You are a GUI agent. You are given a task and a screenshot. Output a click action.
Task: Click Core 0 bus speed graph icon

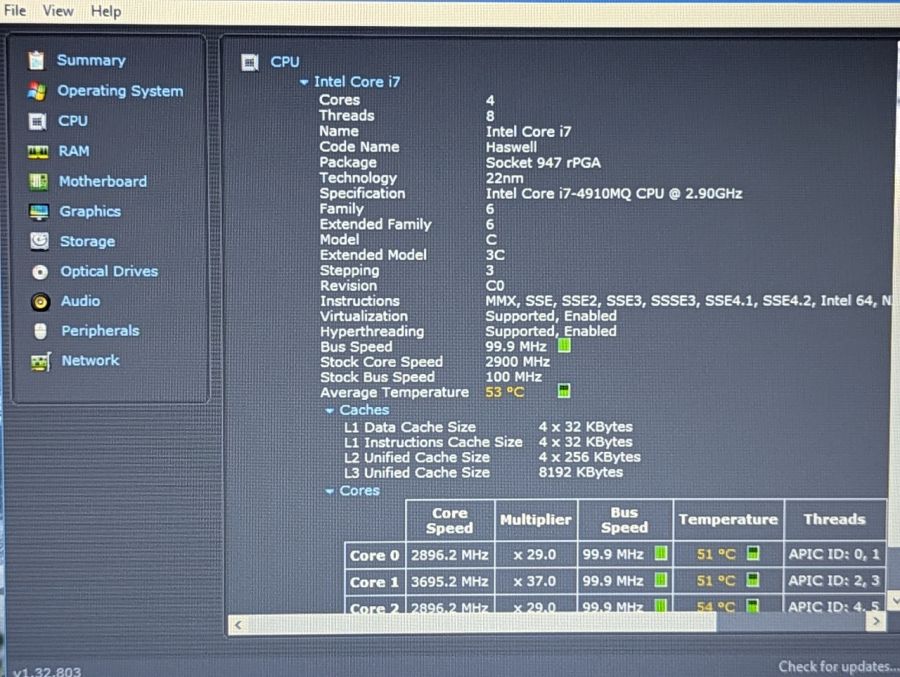pos(661,554)
